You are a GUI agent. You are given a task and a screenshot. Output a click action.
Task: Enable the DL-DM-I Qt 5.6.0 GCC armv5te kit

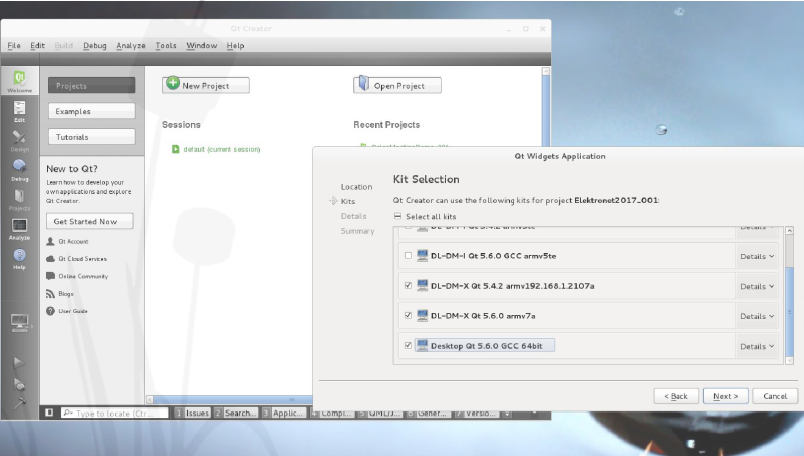[x=408, y=255]
